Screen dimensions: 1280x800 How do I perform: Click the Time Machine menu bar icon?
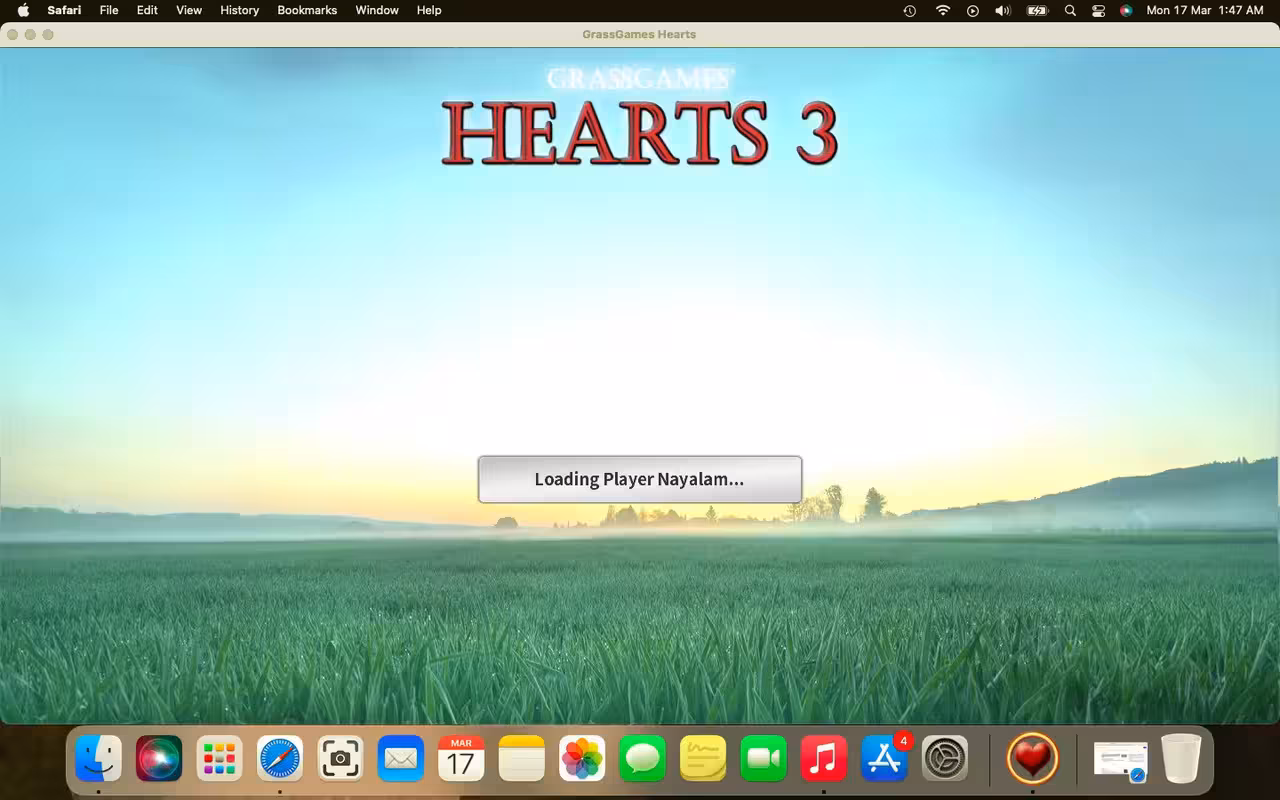click(x=909, y=10)
